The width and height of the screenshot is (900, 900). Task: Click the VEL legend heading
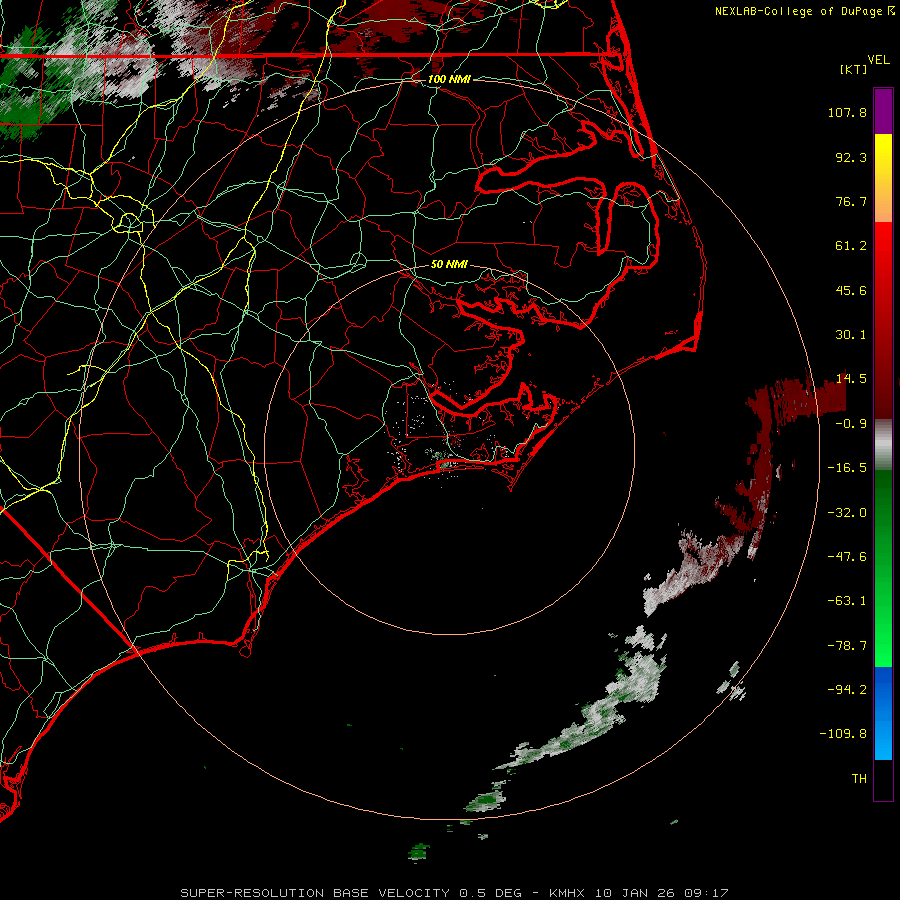tap(878, 60)
